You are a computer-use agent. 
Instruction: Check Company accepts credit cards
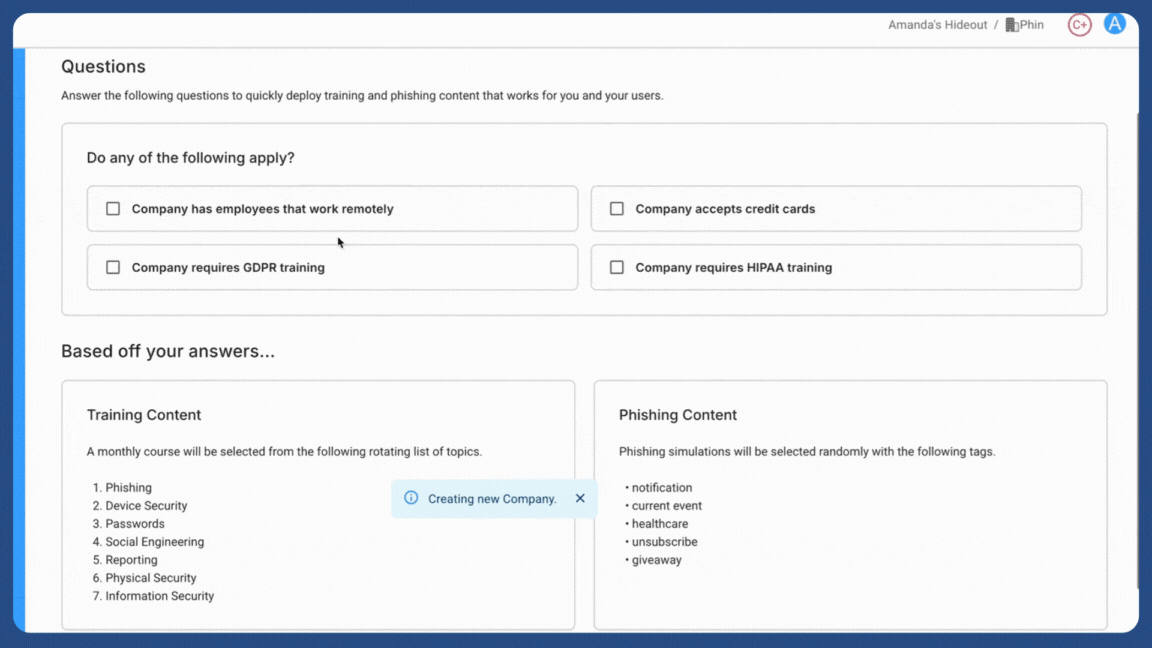click(617, 208)
